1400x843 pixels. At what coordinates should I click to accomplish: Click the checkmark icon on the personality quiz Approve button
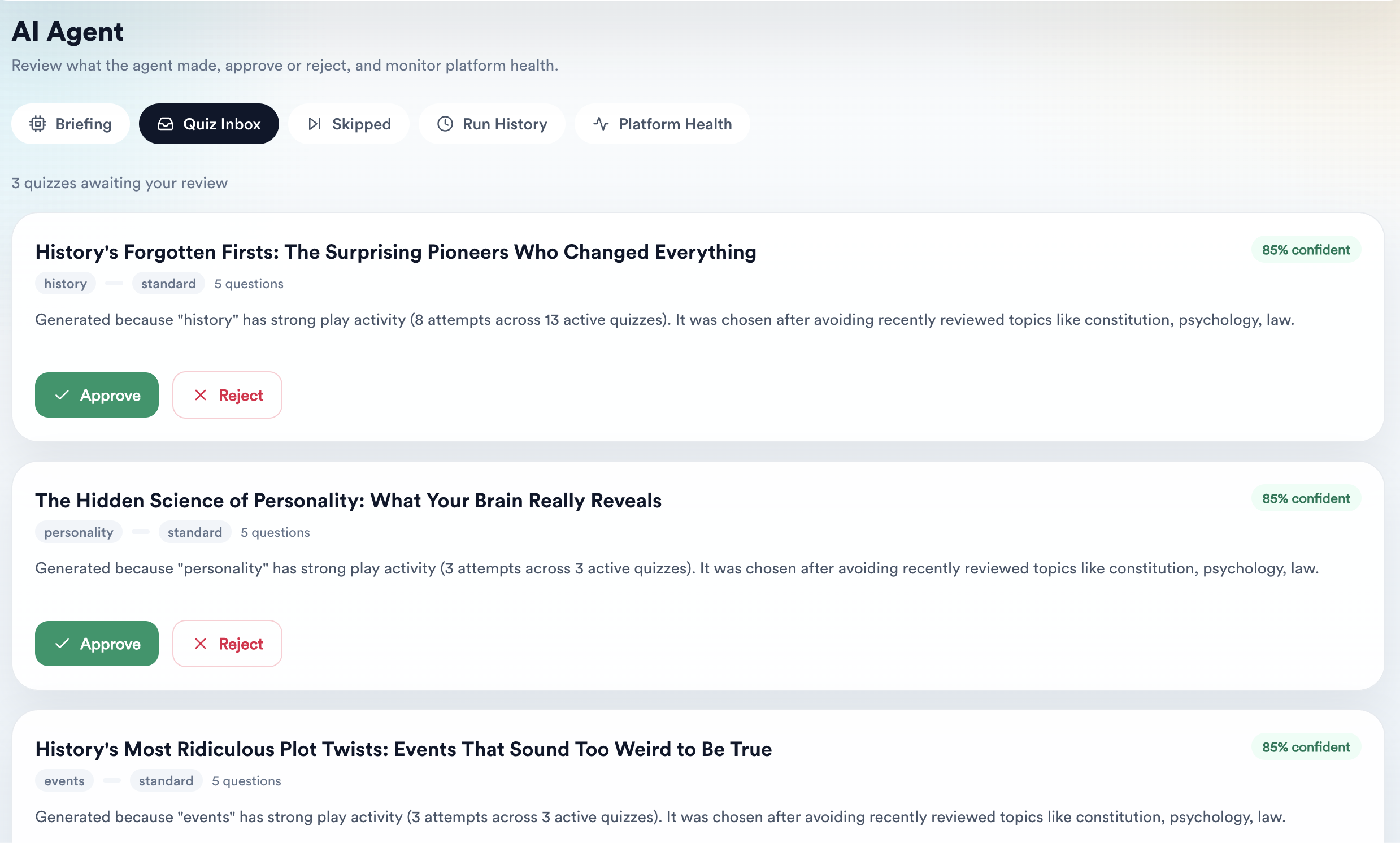click(63, 644)
